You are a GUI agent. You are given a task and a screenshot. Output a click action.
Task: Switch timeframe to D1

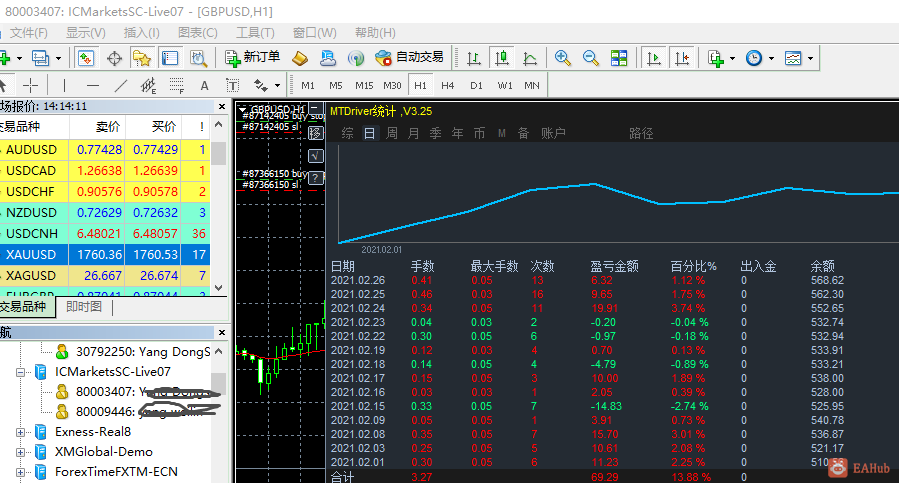point(476,85)
